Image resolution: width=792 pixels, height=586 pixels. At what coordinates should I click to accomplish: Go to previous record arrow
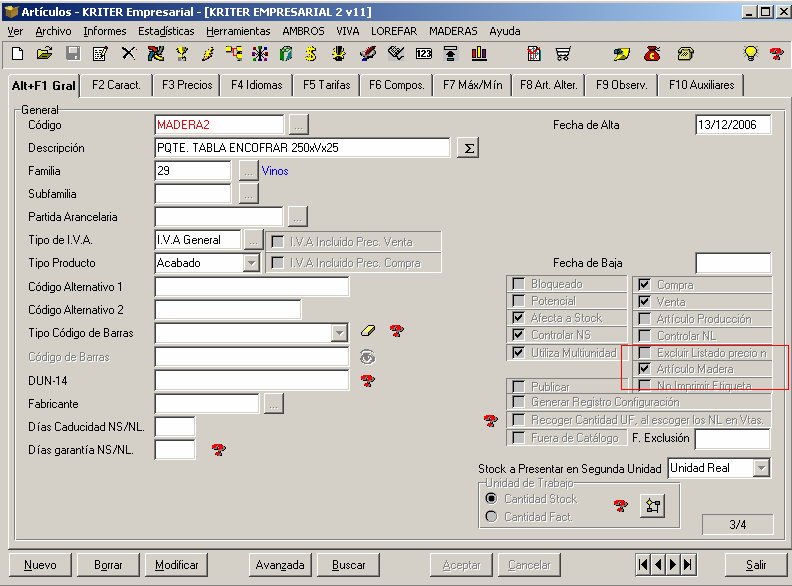pos(658,564)
